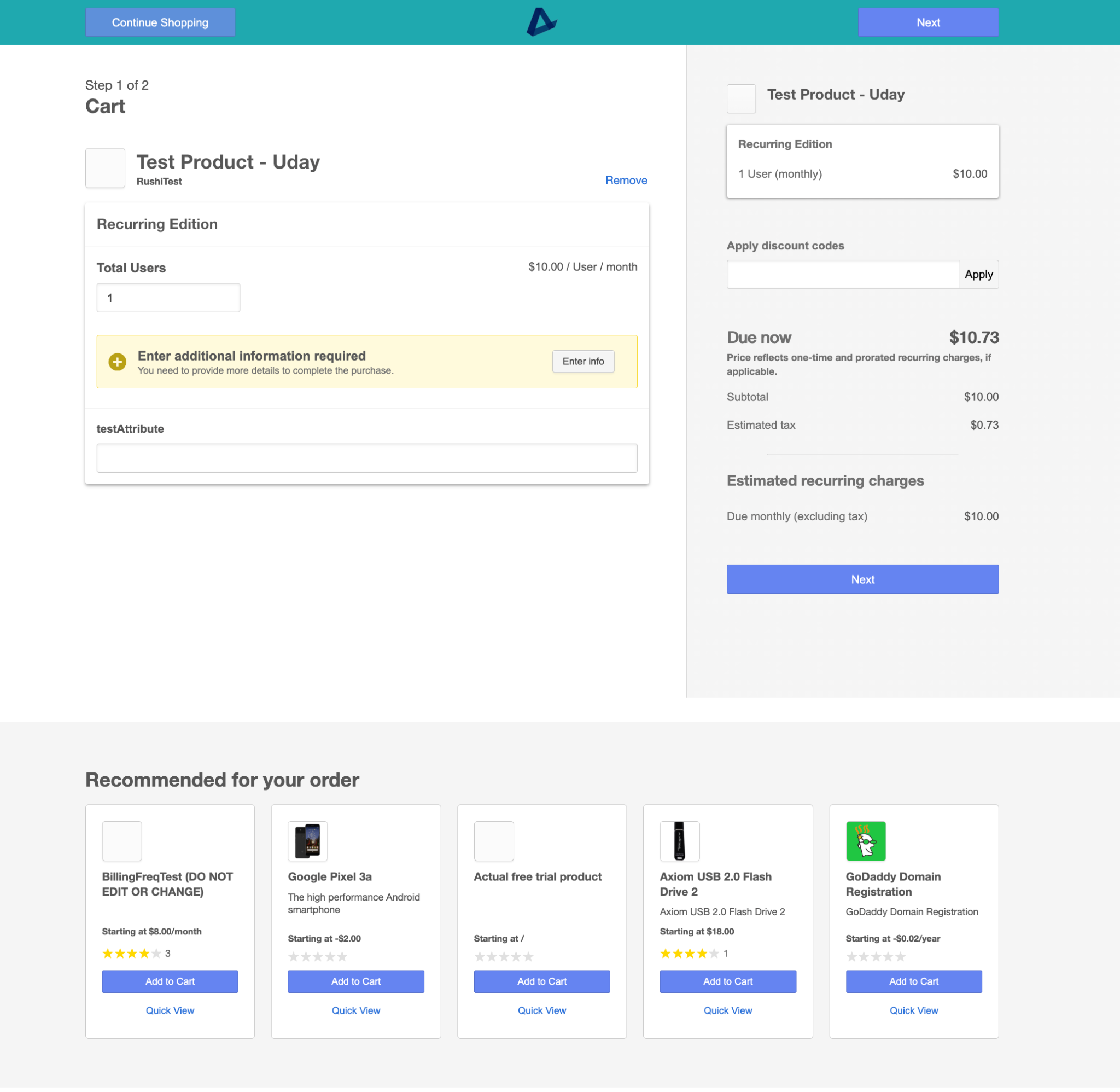Remove Test Product from cart

pyautogui.click(x=626, y=181)
